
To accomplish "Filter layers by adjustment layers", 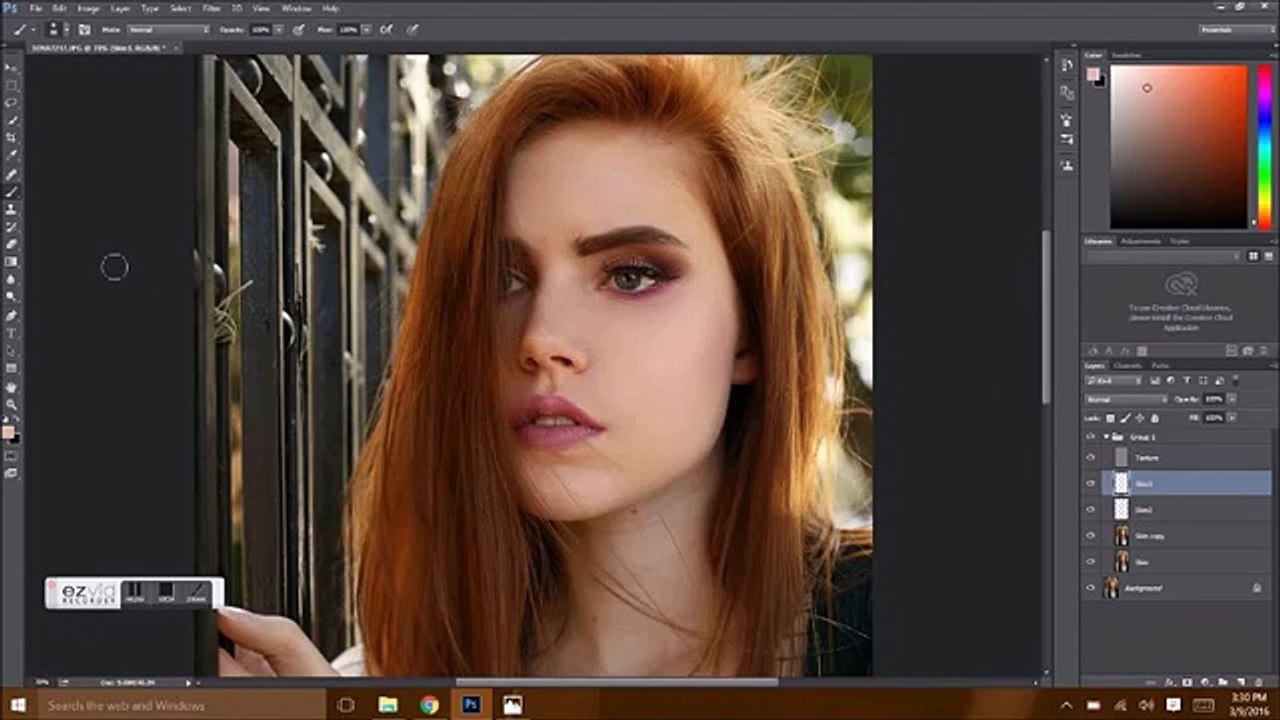I will tap(1171, 381).
